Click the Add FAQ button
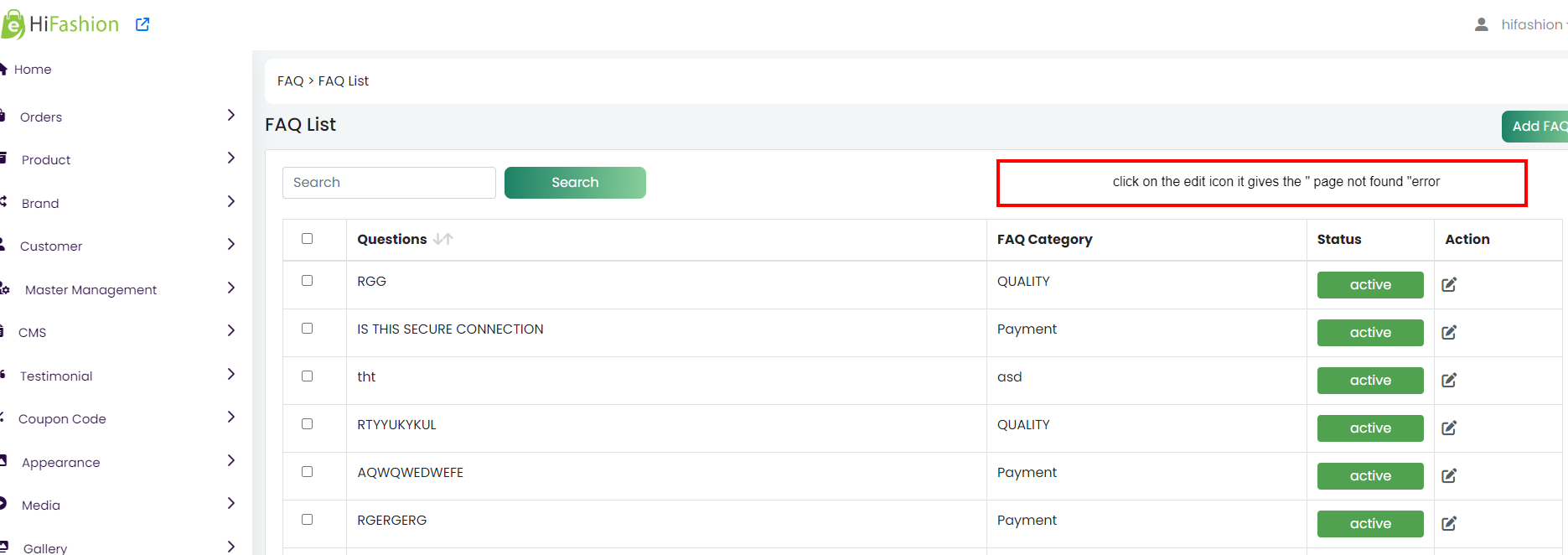The image size is (1568, 555). [1535, 127]
